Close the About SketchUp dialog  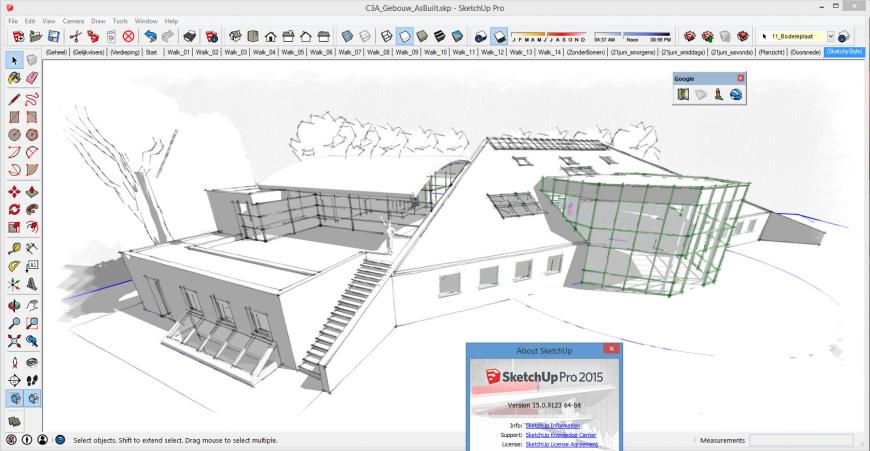coord(611,349)
